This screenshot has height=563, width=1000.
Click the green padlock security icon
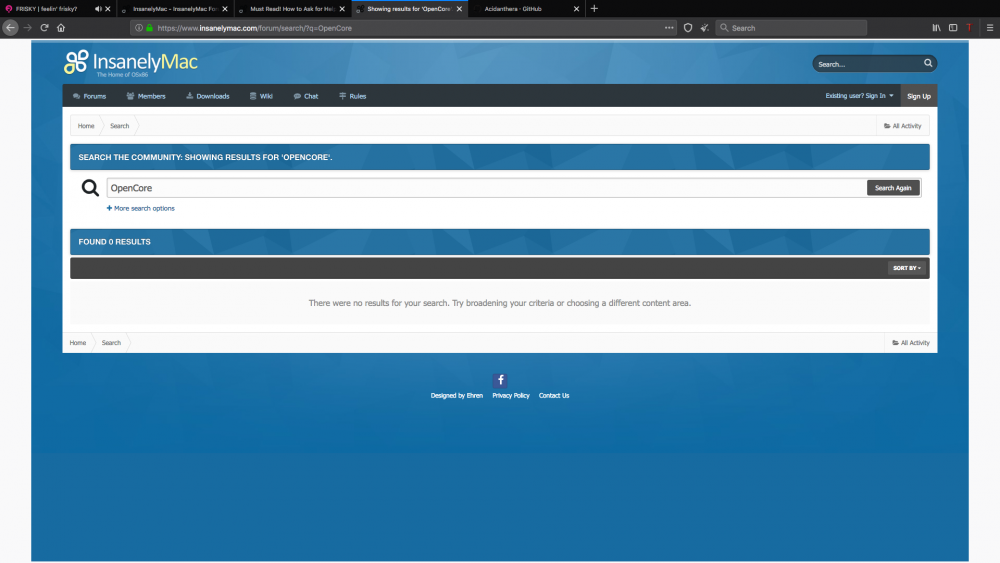(x=149, y=28)
